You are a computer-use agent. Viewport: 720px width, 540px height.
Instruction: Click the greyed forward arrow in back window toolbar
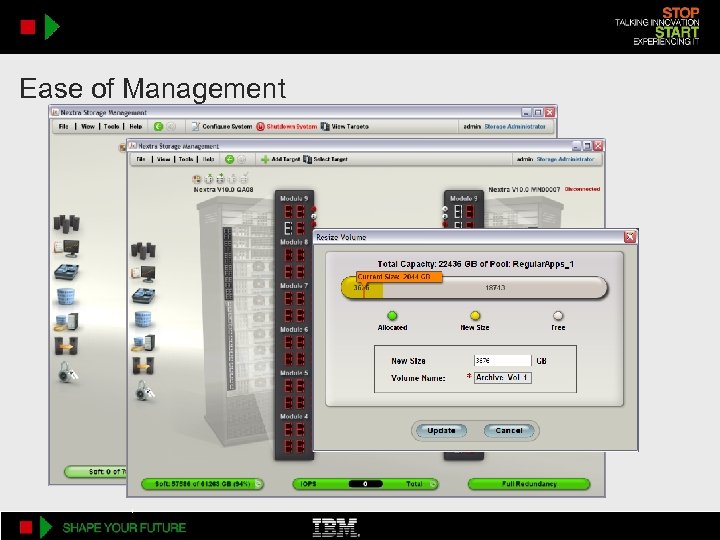coord(170,126)
